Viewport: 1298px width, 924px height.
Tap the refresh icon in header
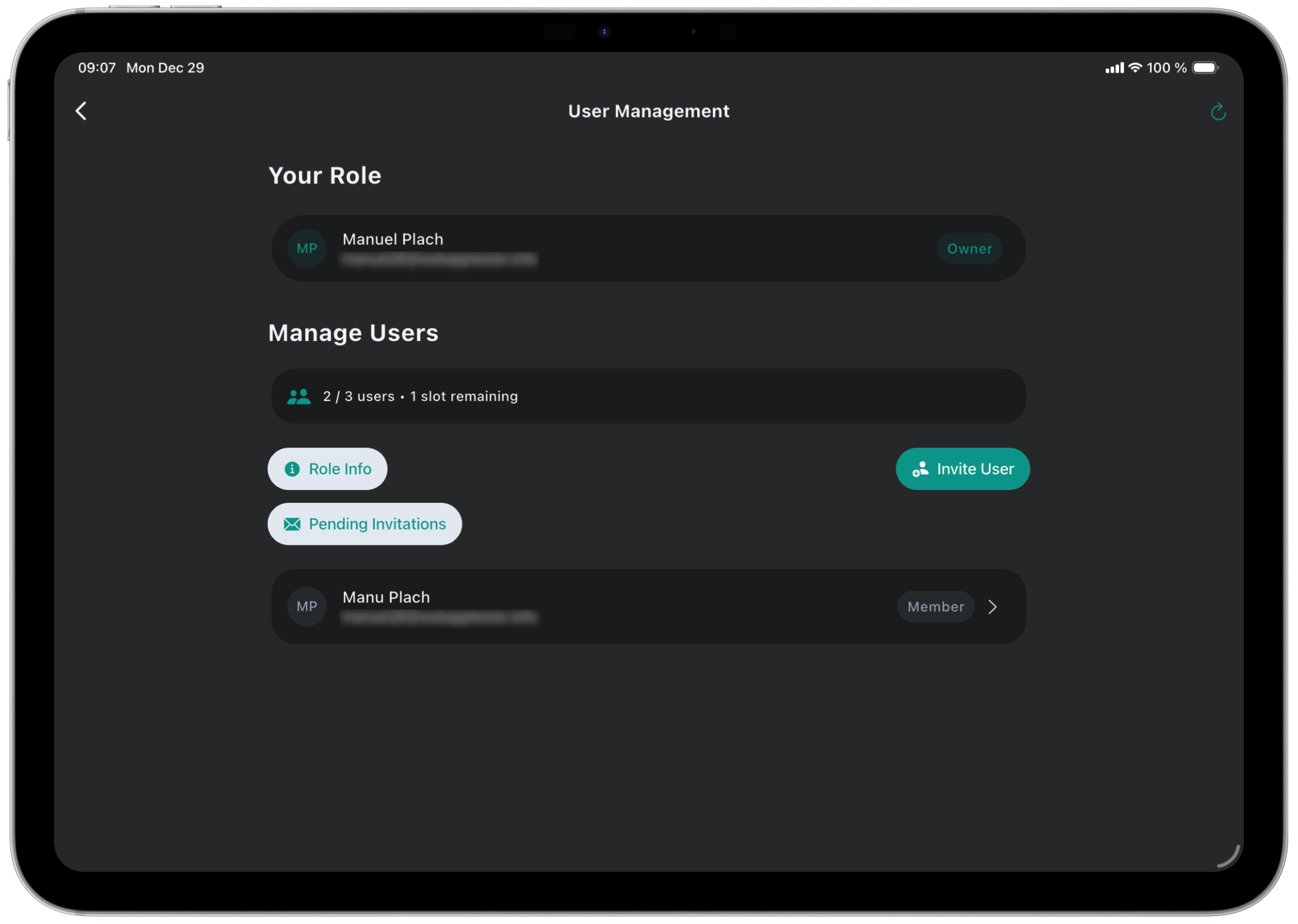click(1218, 112)
